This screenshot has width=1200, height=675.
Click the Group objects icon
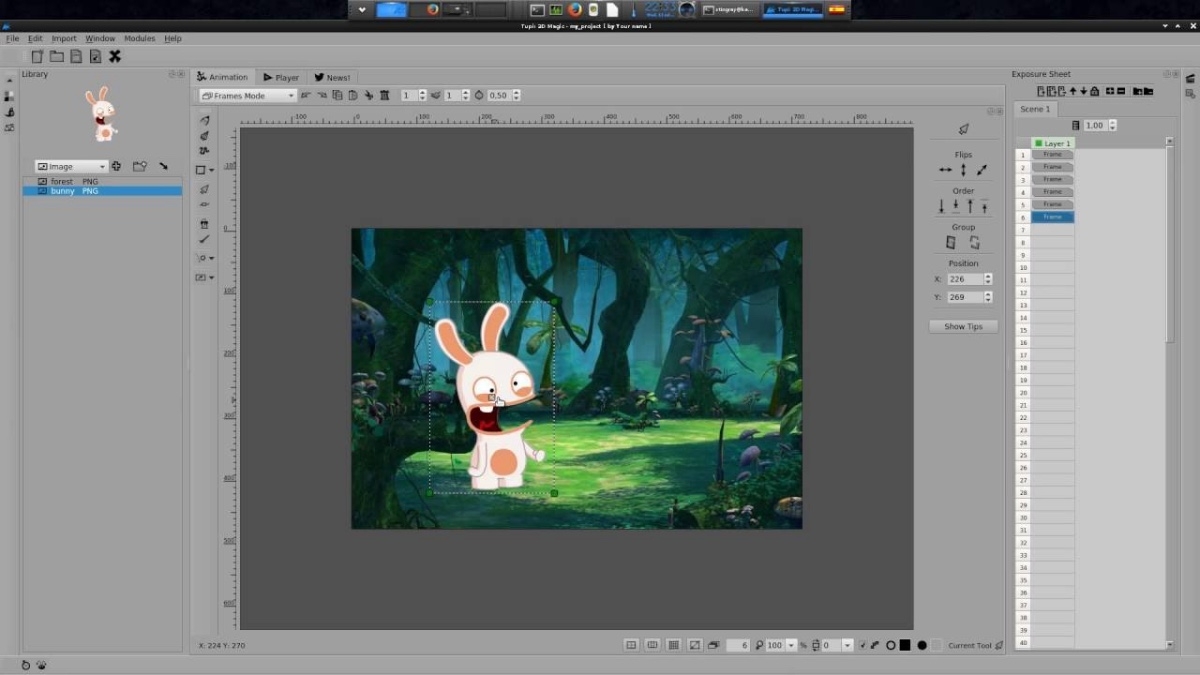(951, 242)
